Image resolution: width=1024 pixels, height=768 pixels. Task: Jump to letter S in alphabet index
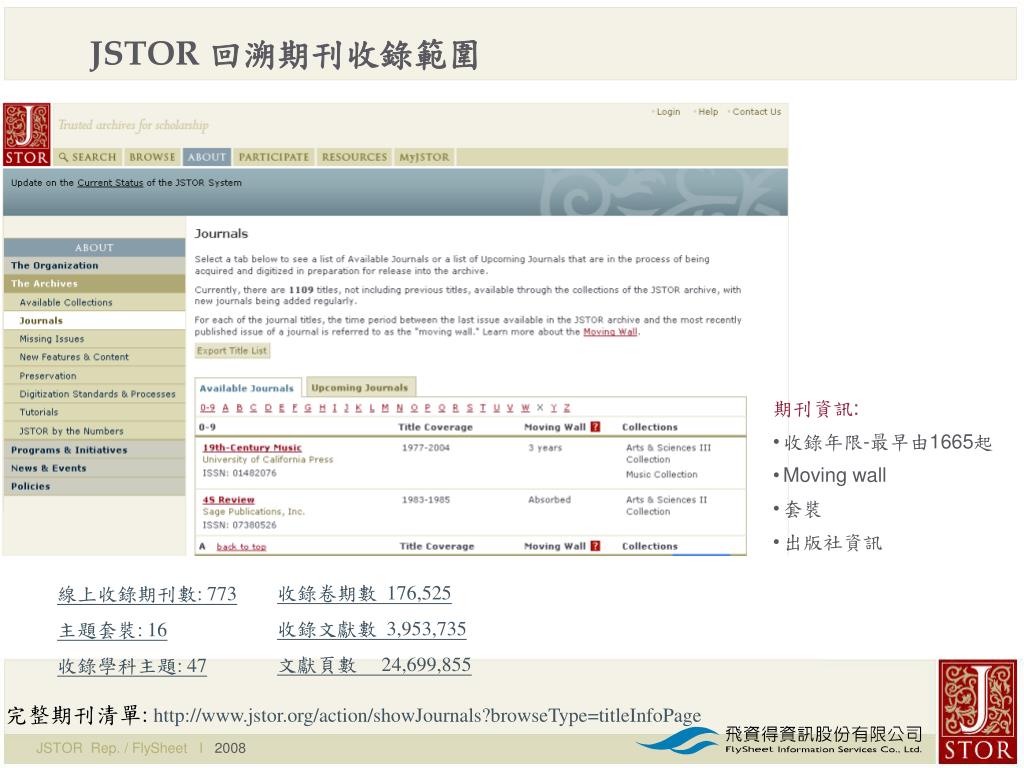[470, 408]
